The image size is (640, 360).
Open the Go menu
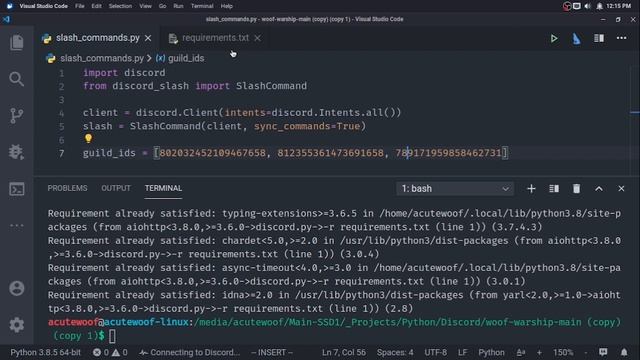click(162, 6)
